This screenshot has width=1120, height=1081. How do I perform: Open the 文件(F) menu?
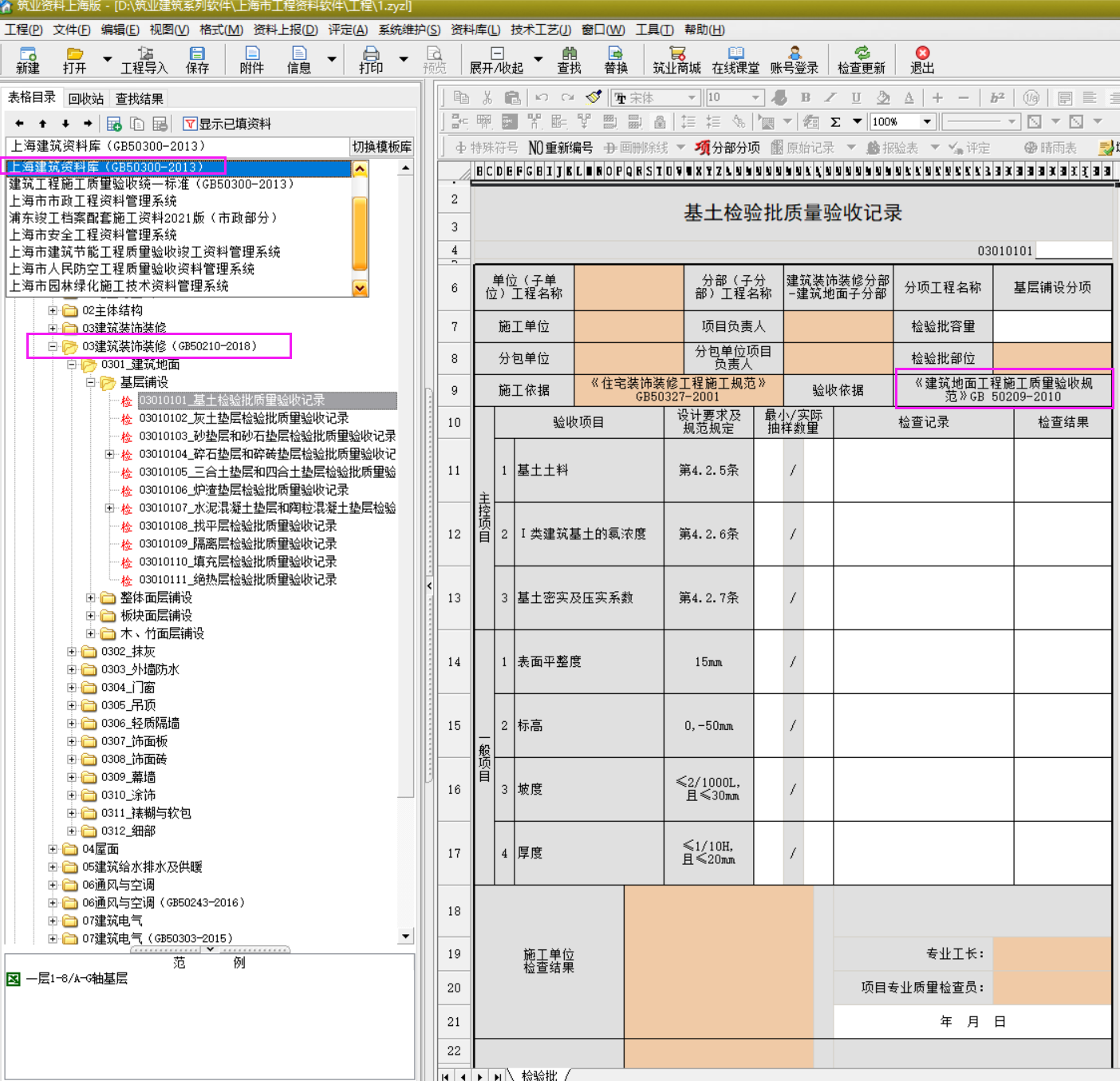coord(72,30)
